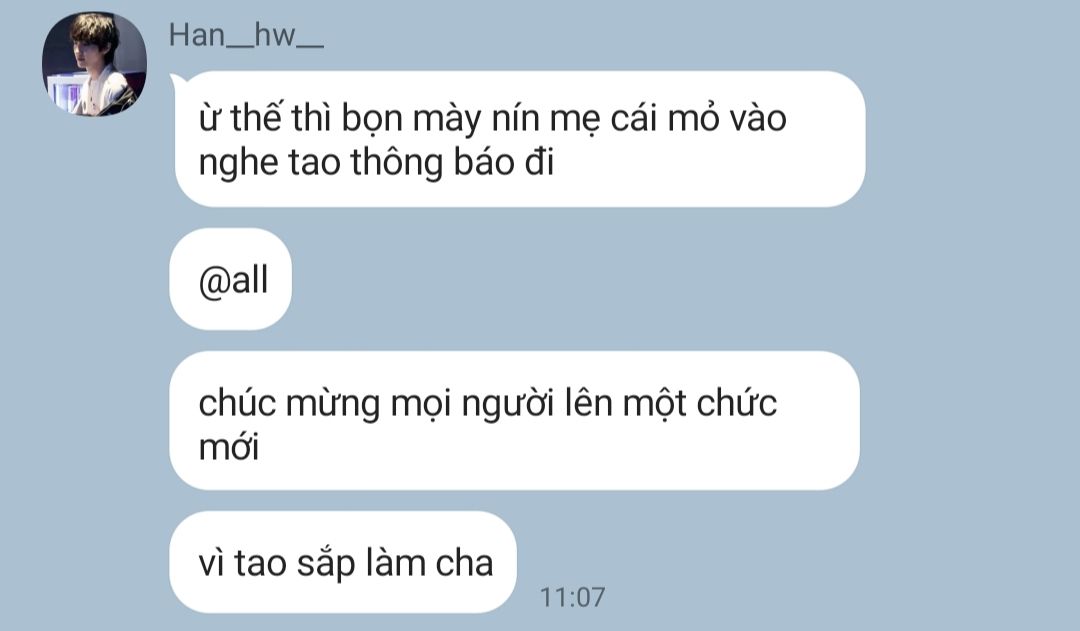1080x631 pixels.
Task: Click the 11:07 timestamp
Action: pos(572,597)
